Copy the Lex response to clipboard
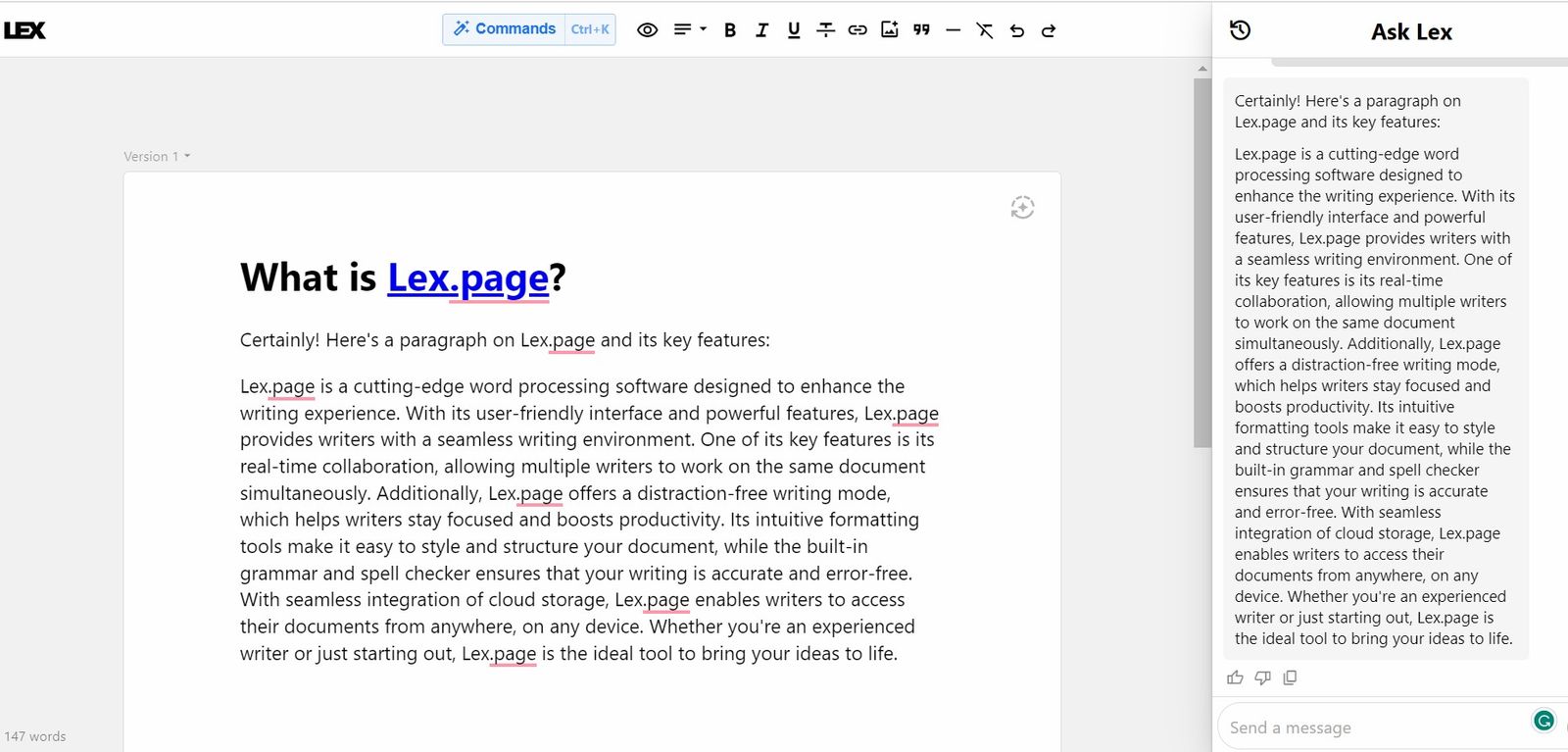 1290,677
